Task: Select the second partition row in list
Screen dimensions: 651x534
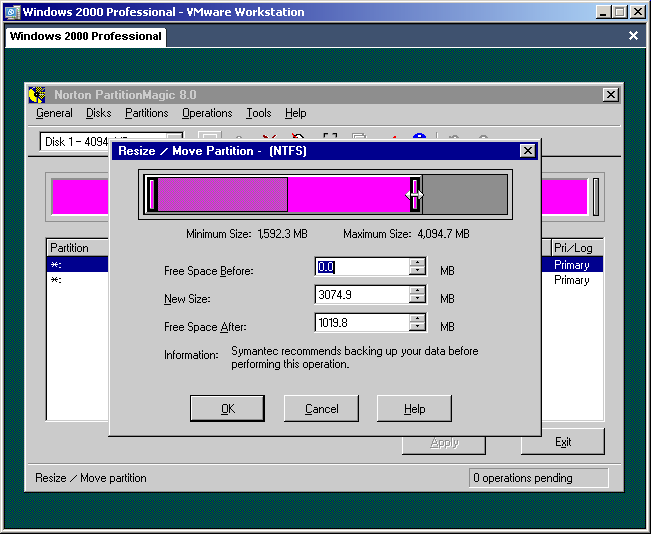Action: tap(77, 280)
